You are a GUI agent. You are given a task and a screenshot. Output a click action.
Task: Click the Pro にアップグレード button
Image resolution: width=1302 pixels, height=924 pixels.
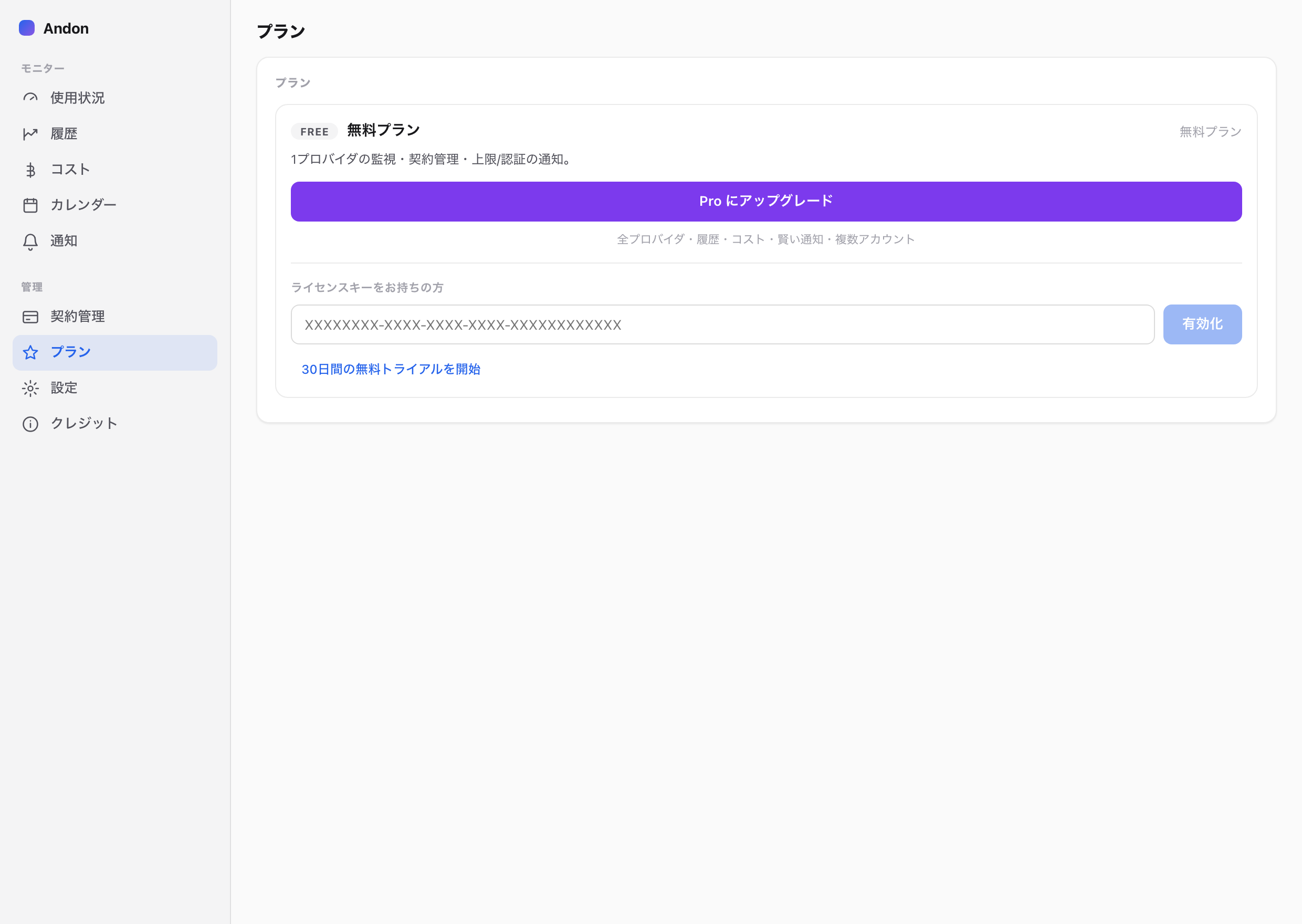tap(766, 202)
